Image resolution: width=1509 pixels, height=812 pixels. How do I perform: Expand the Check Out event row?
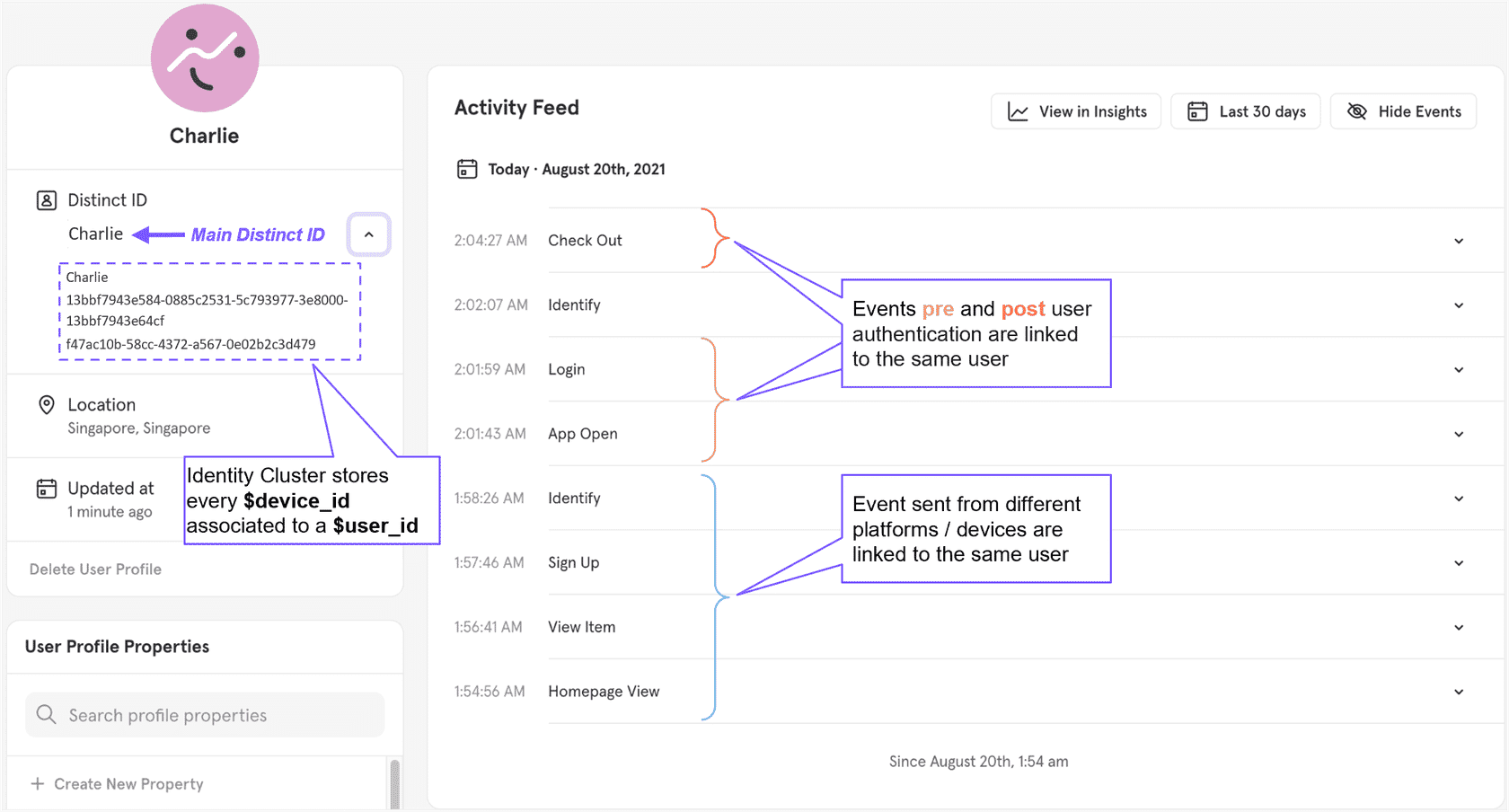[1458, 241]
